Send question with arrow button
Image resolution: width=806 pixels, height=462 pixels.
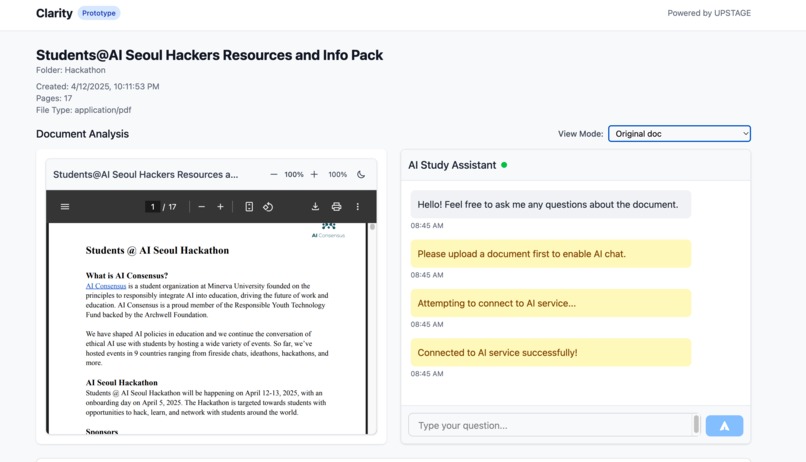pos(724,426)
